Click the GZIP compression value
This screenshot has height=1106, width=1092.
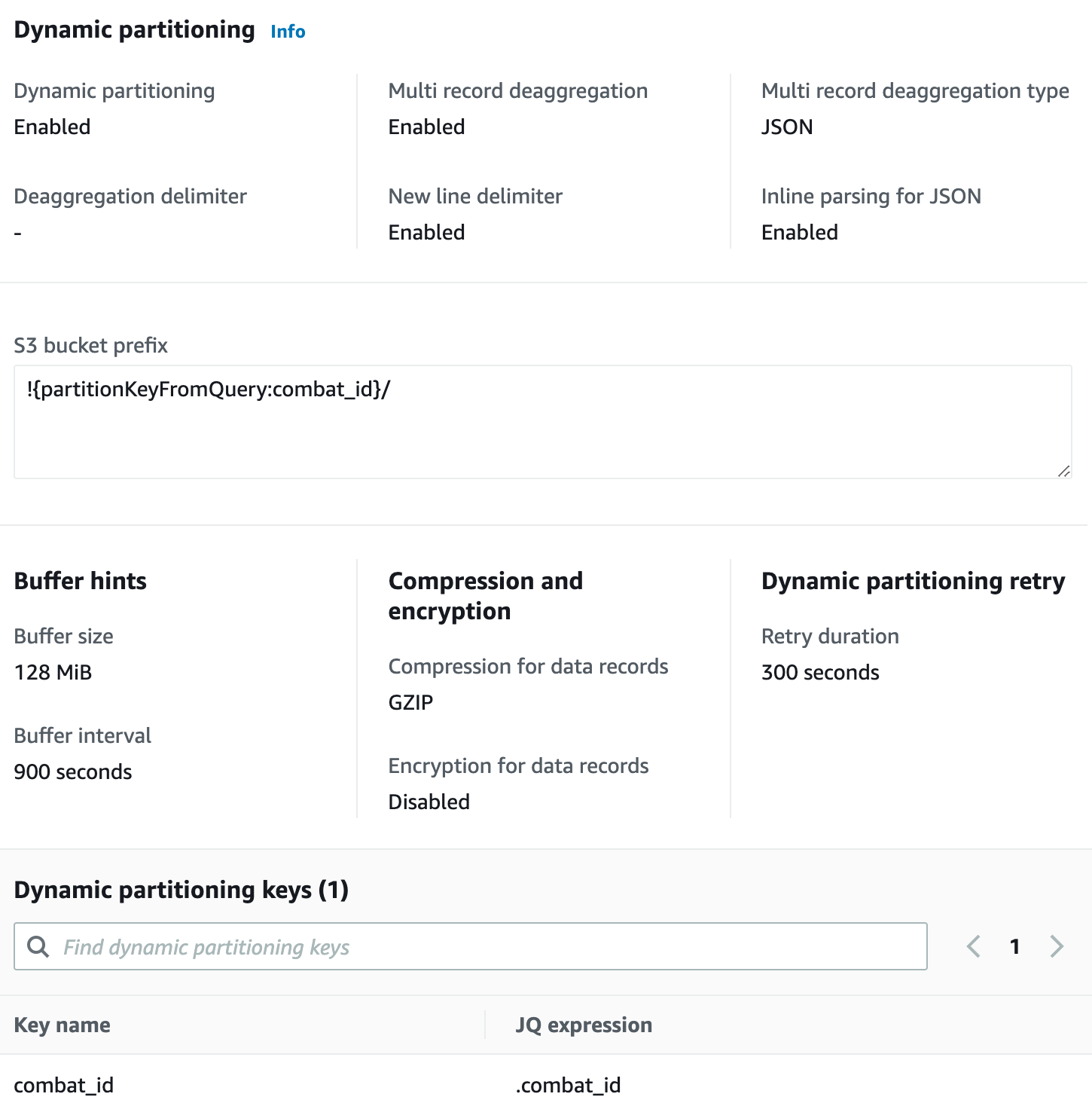410,701
